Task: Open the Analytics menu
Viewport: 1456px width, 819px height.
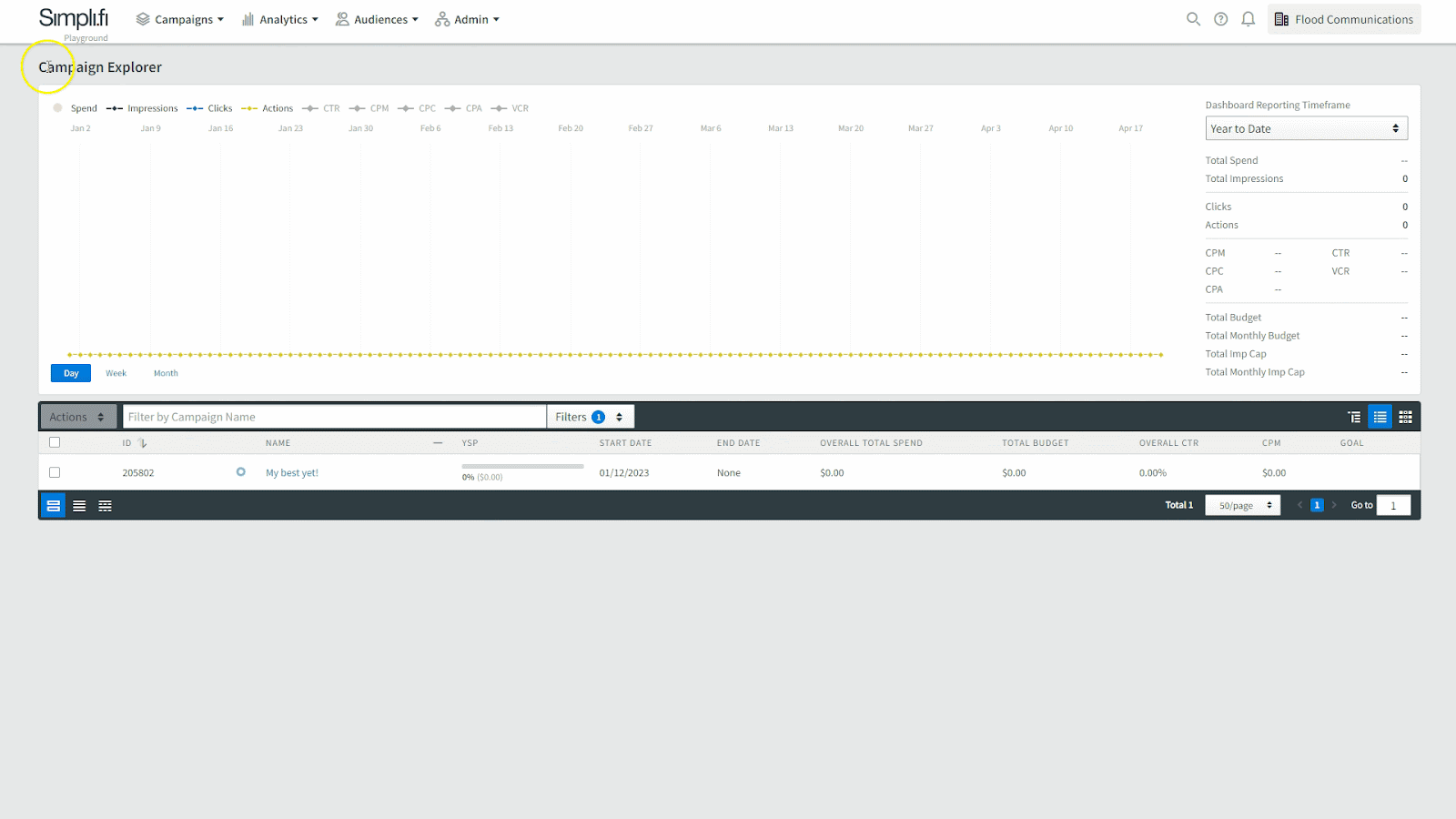Action: [x=280, y=19]
